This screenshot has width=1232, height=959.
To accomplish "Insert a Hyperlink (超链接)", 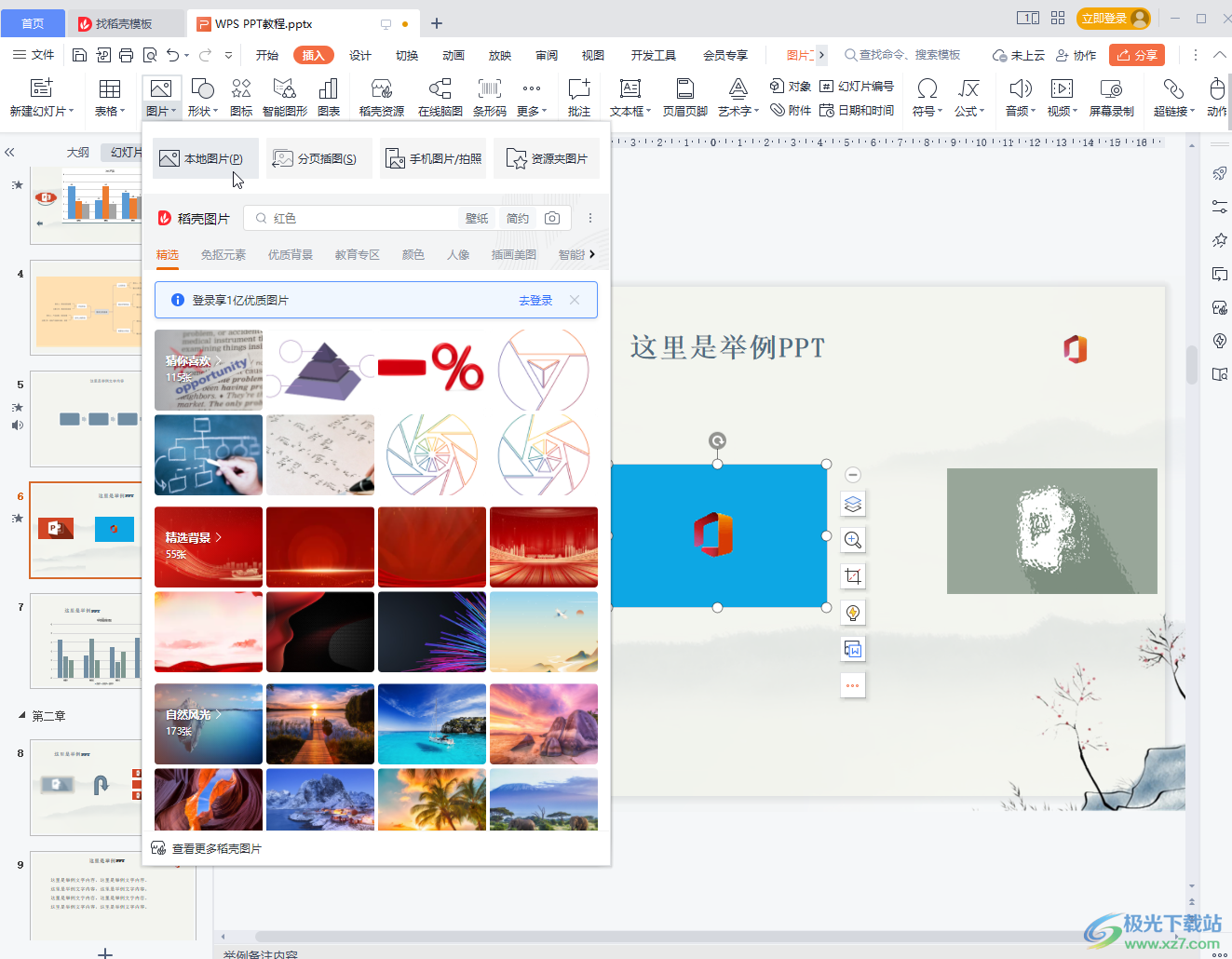I will click(x=1174, y=97).
